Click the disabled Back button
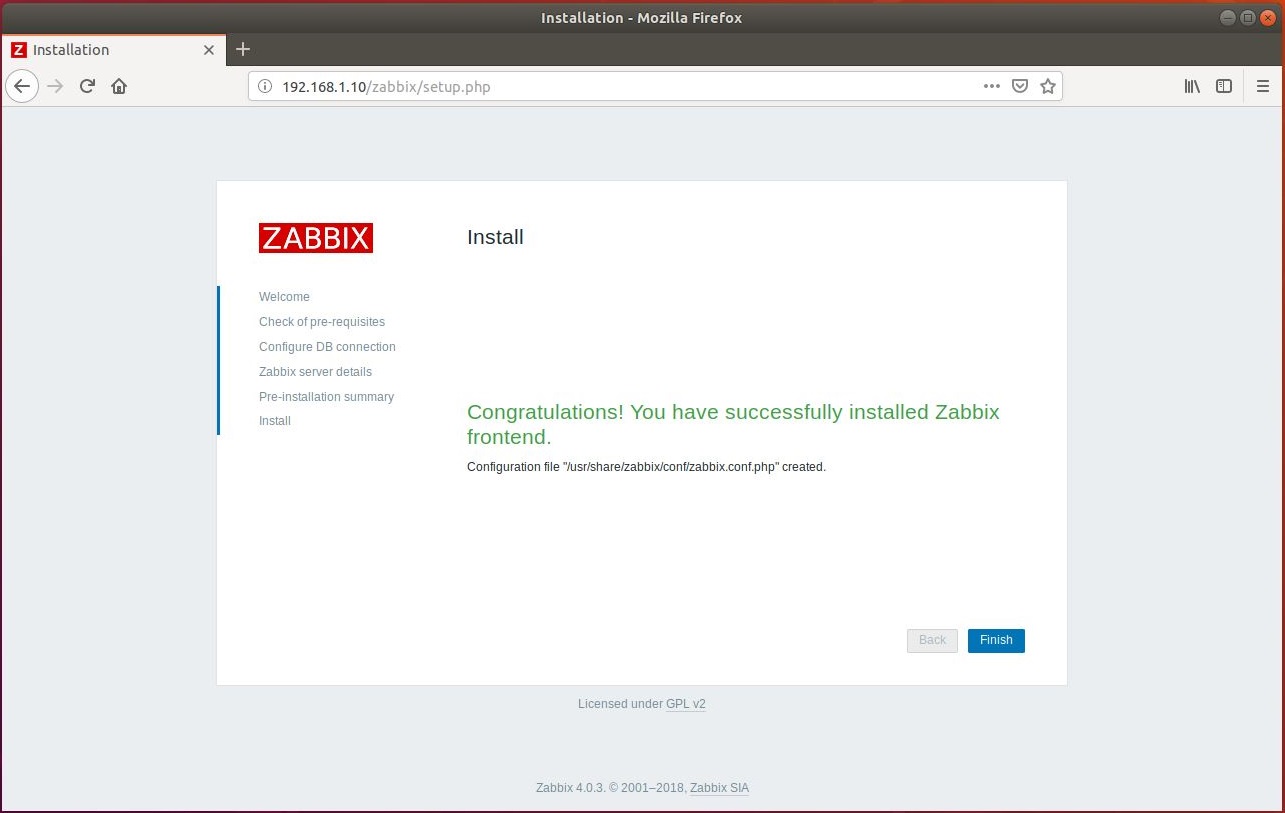Viewport: 1285px width, 813px height. click(x=932, y=640)
